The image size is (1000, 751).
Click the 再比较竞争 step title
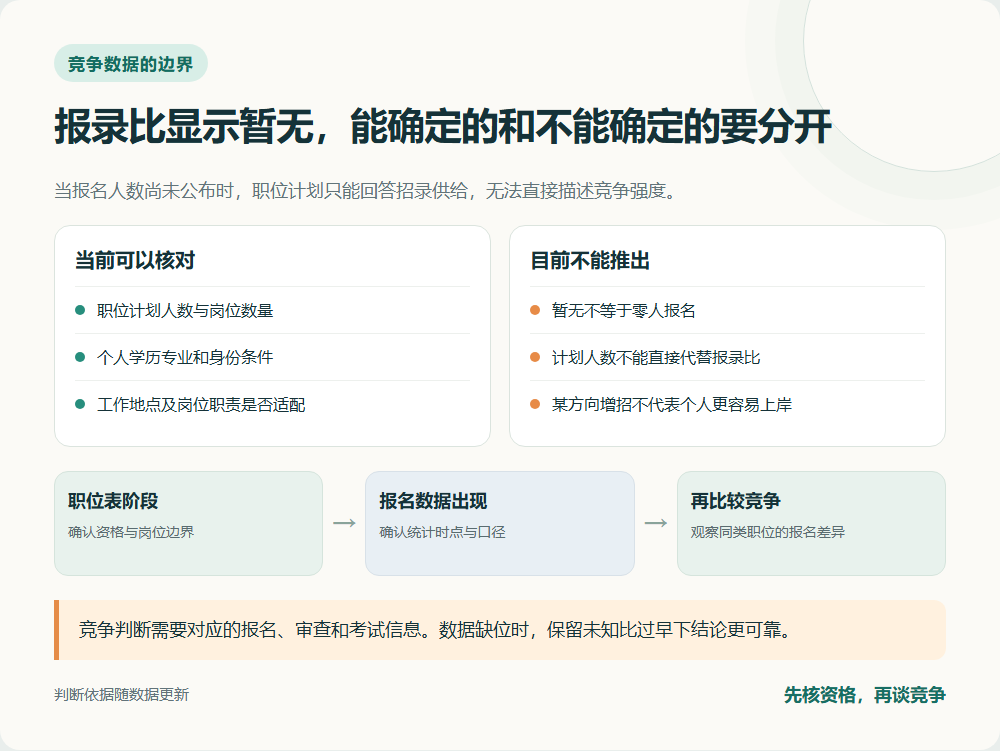click(x=735, y=501)
